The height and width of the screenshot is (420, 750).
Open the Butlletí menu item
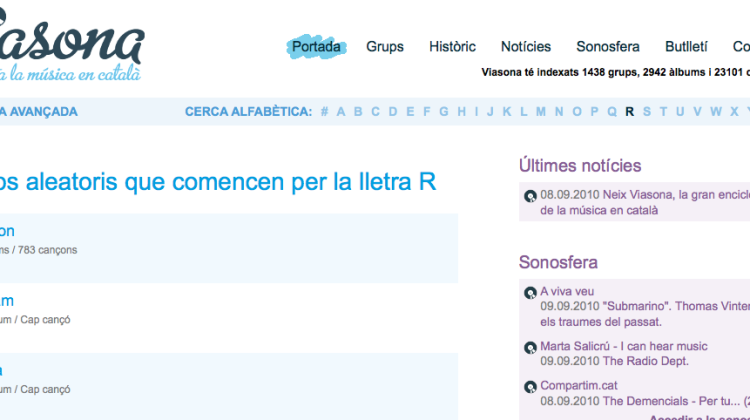(x=686, y=46)
